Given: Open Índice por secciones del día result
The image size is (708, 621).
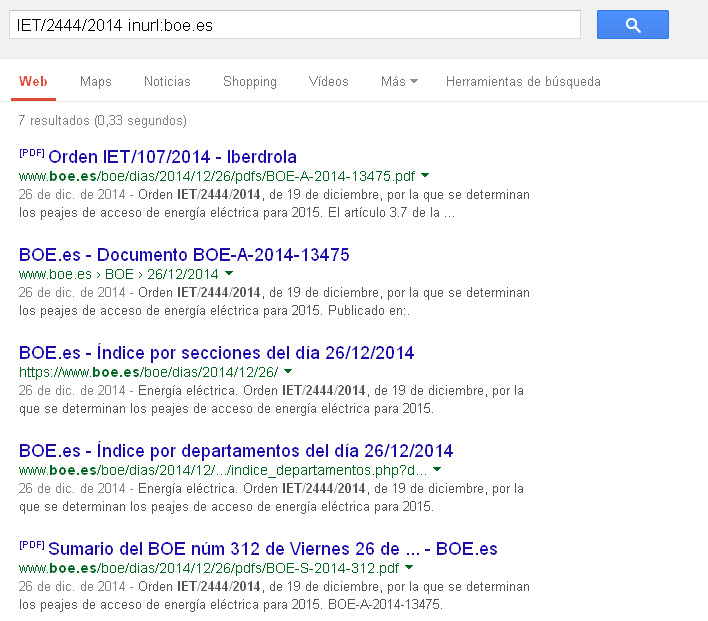Looking at the screenshot, I should coord(217,353).
